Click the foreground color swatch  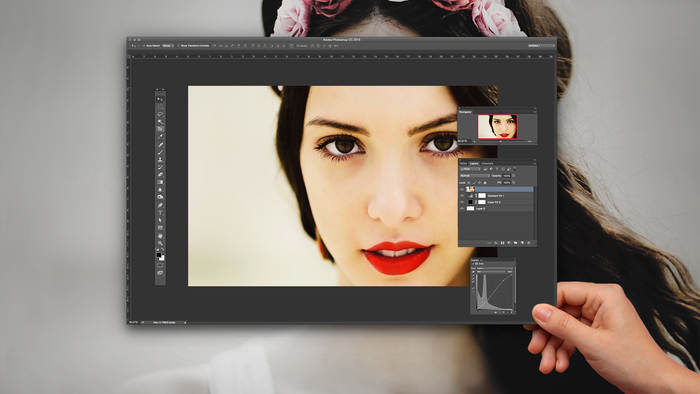(x=158, y=255)
